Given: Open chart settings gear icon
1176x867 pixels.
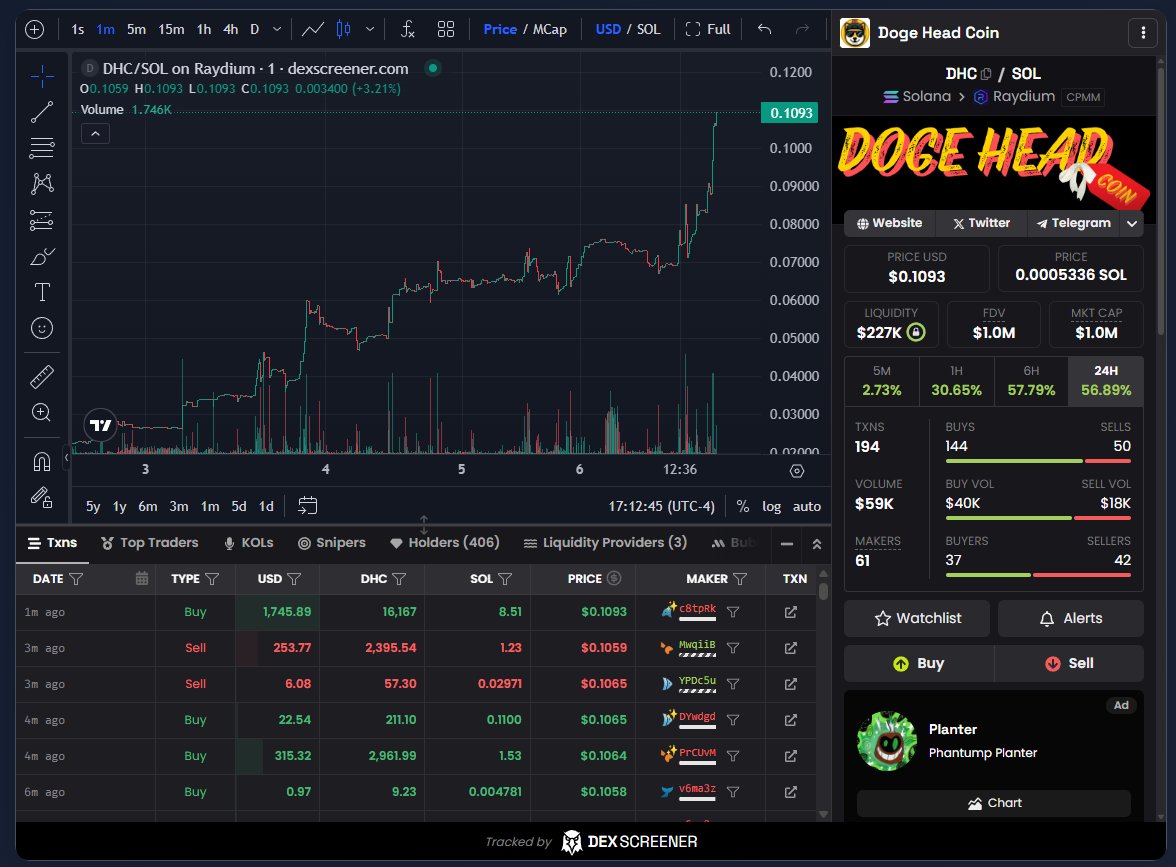Looking at the screenshot, I should pyautogui.click(x=797, y=471).
